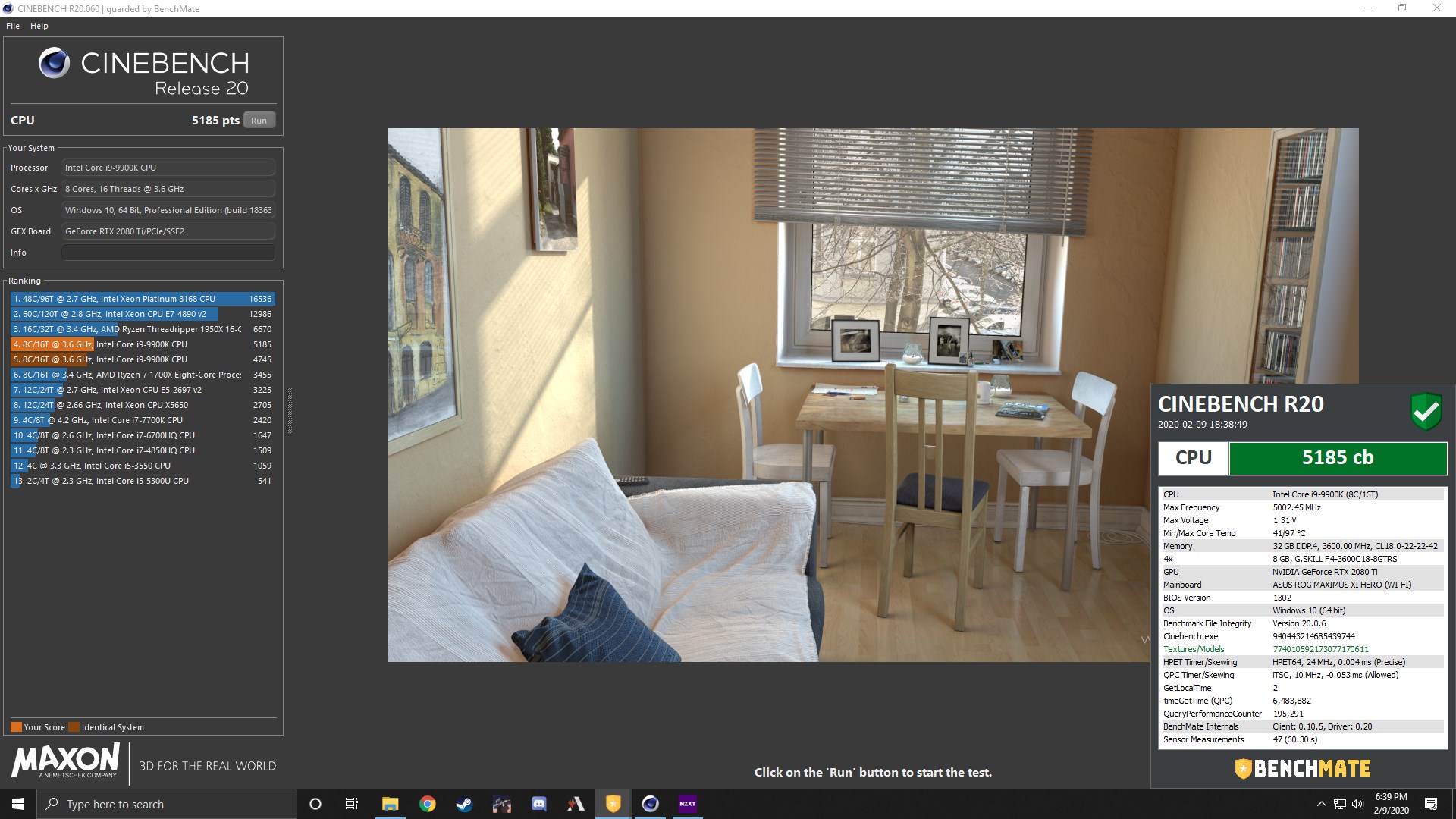Click the Processor field showing Intel Core i9-9900K
This screenshot has height=819, width=1456.
coord(168,168)
